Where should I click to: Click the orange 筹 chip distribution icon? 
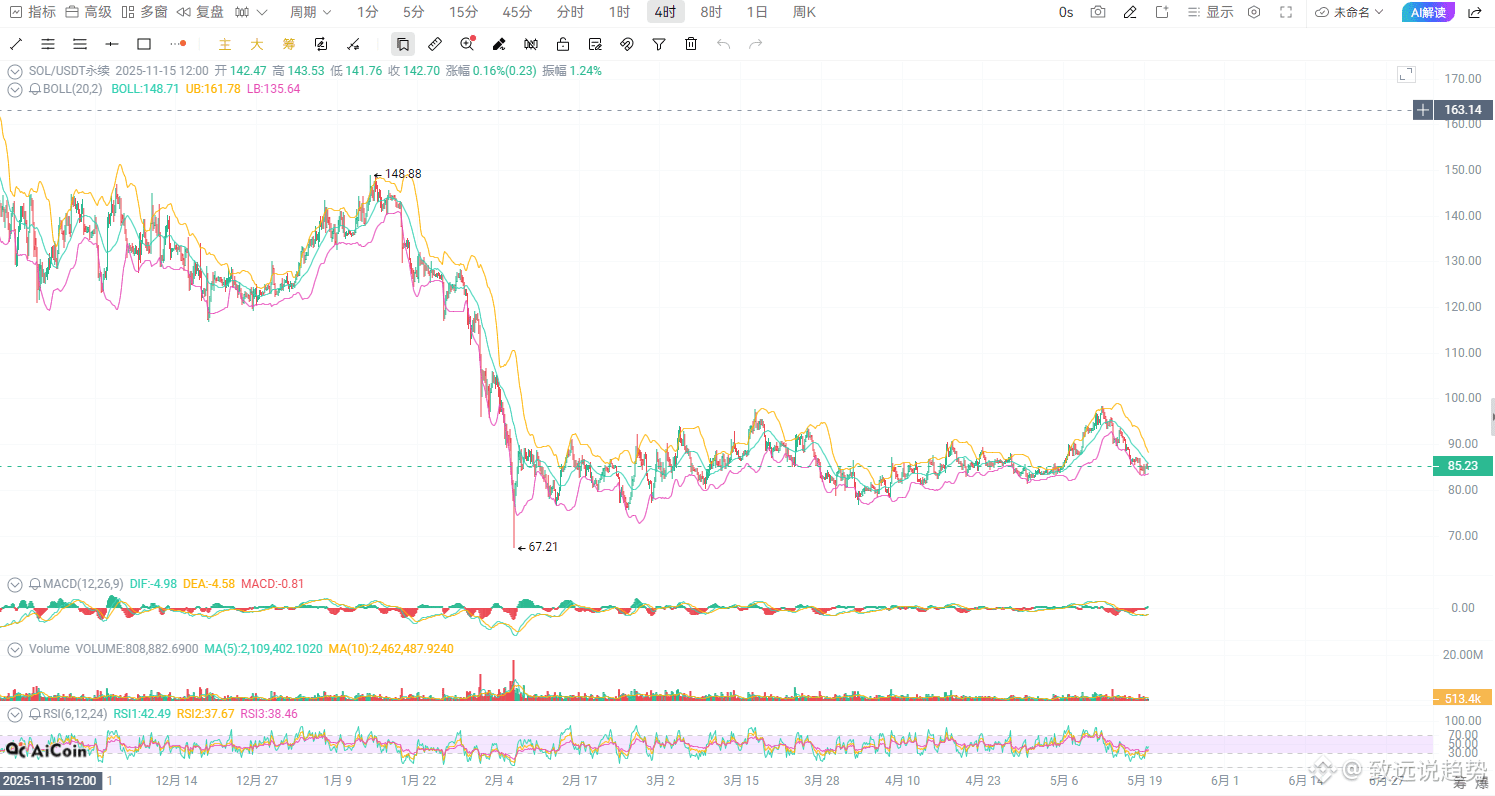tap(289, 44)
